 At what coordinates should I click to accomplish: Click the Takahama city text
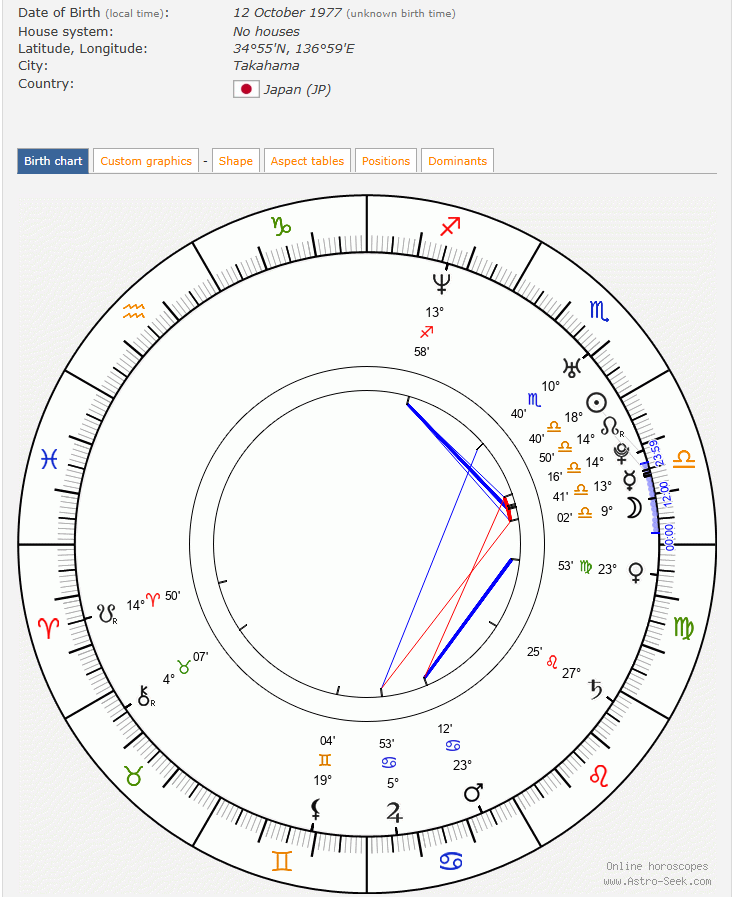[266, 66]
